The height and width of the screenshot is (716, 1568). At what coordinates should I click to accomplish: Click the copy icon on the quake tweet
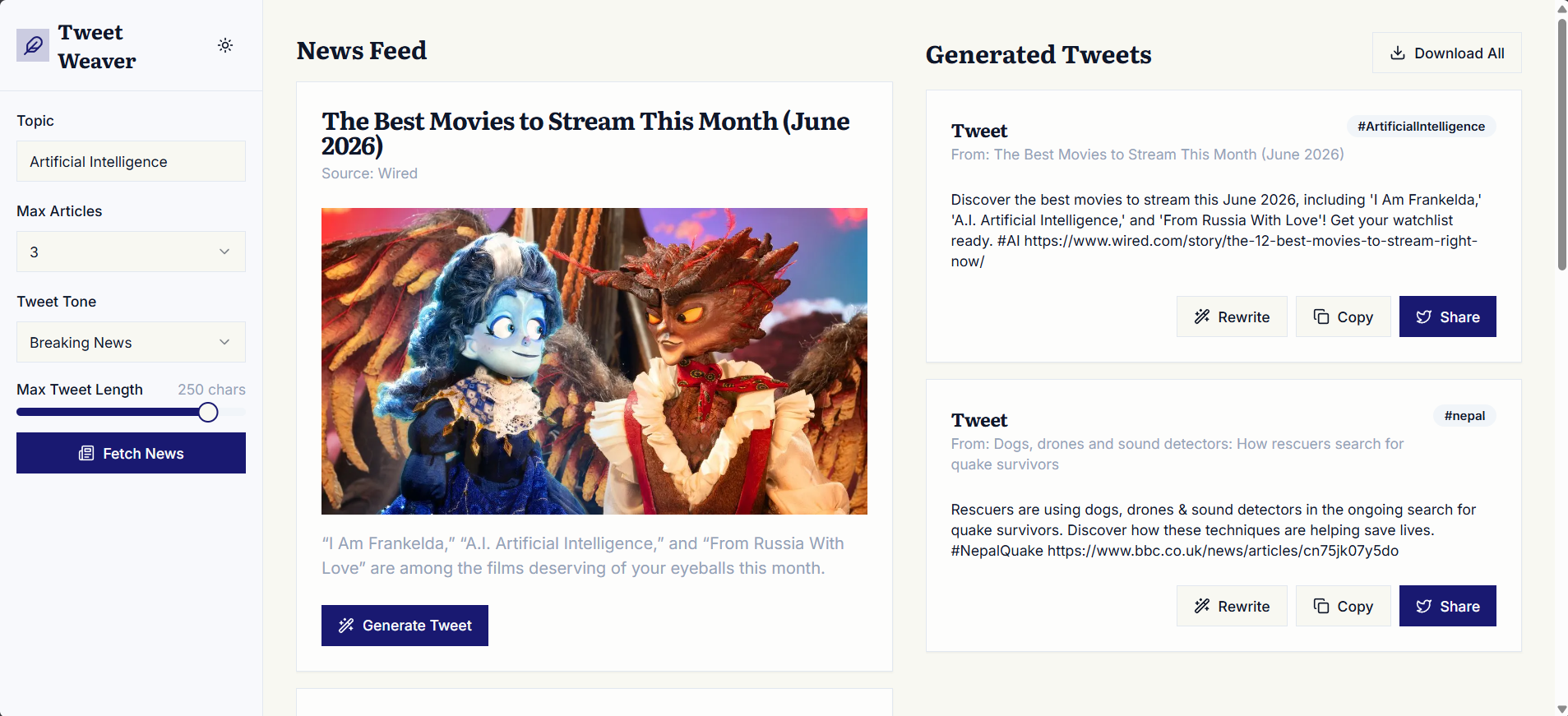click(x=1321, y=606)
